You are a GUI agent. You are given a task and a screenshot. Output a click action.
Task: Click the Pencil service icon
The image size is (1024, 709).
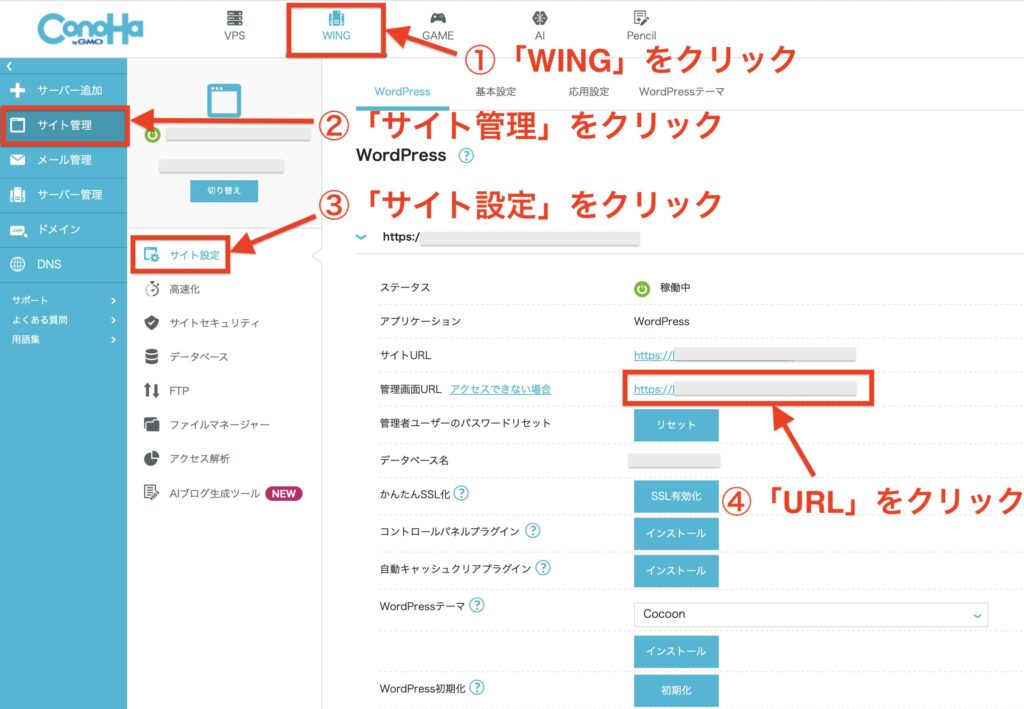641,19
